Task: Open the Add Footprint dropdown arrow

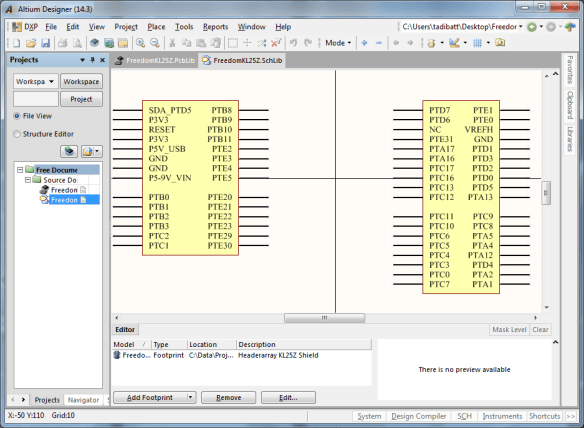Action: click(x=191, y=397)
